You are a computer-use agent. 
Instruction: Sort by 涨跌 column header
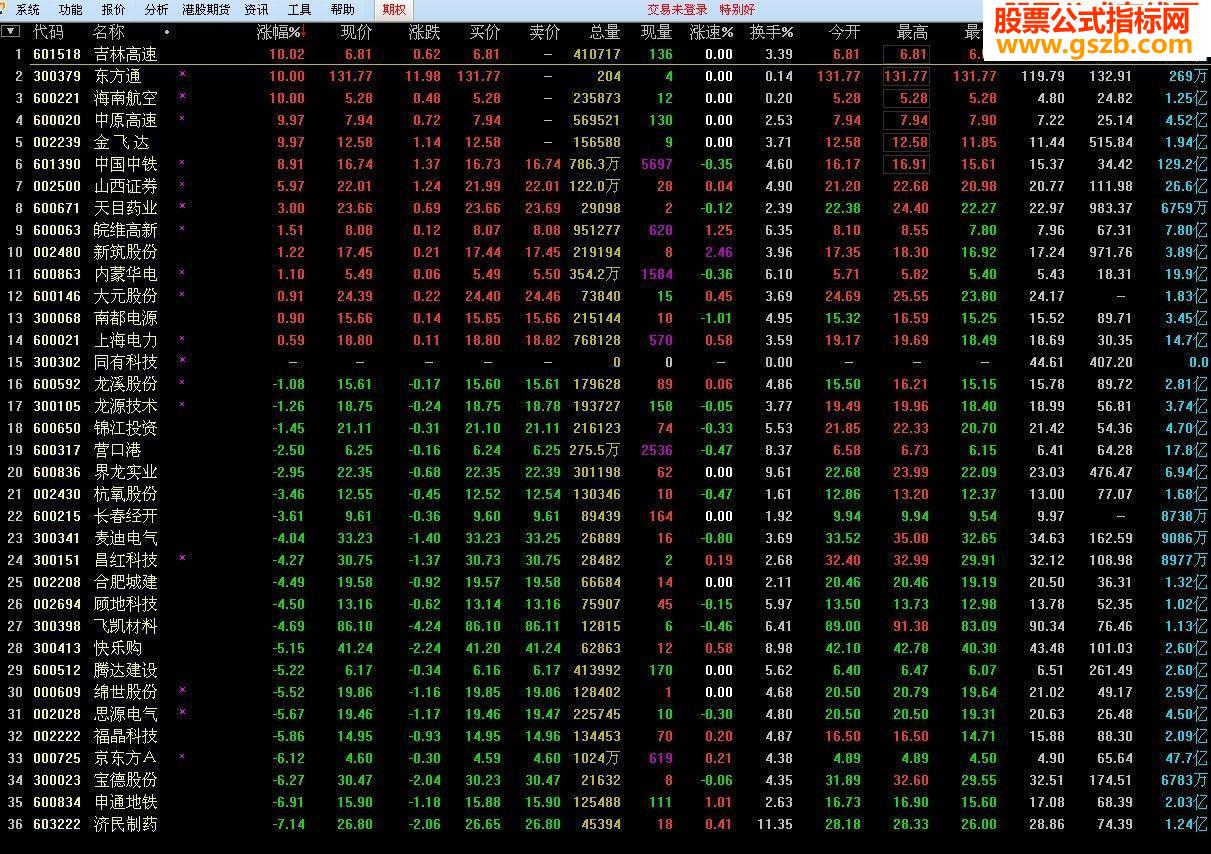(424, 32)
